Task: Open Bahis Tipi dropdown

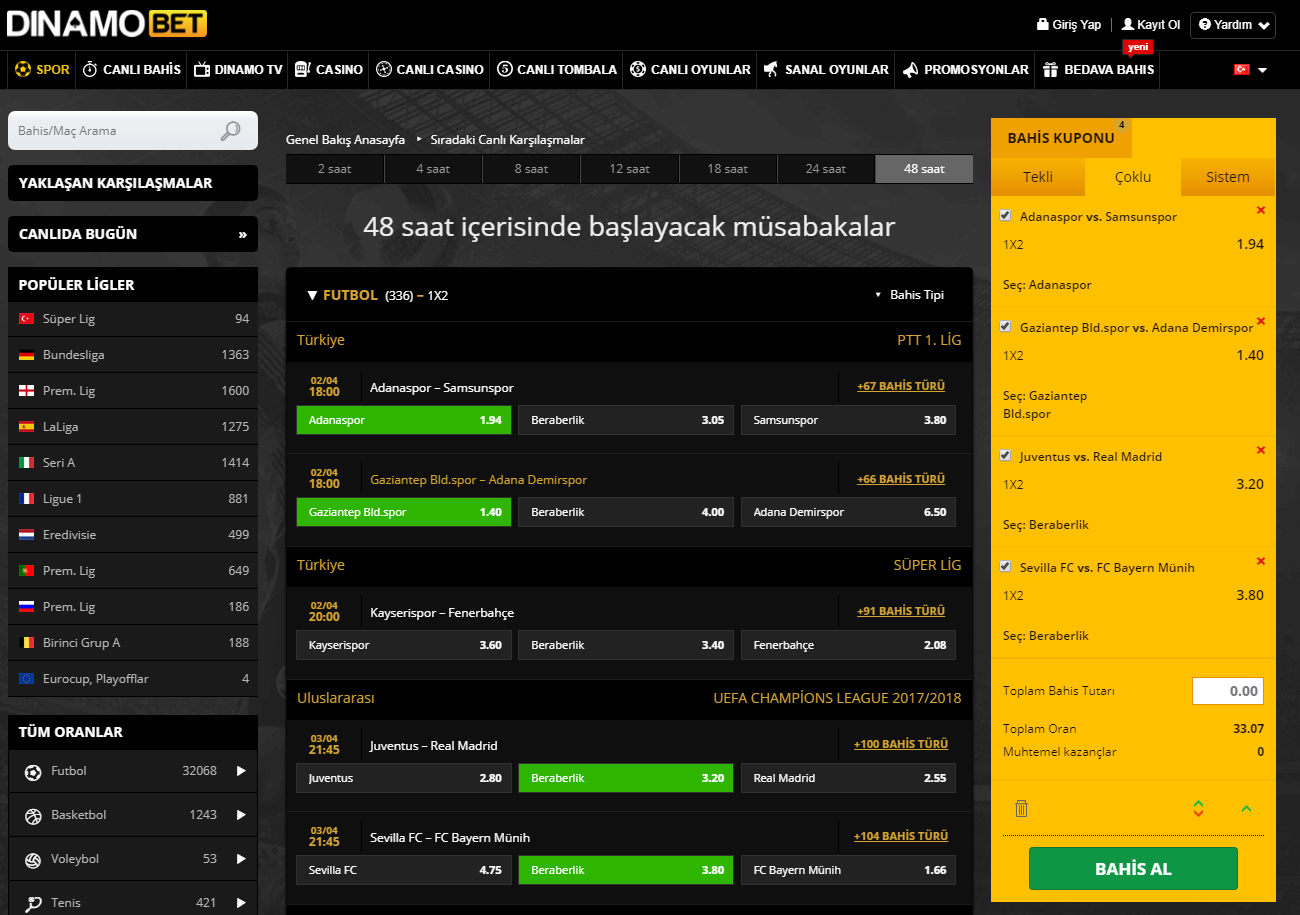Action: tap(910, 295)
